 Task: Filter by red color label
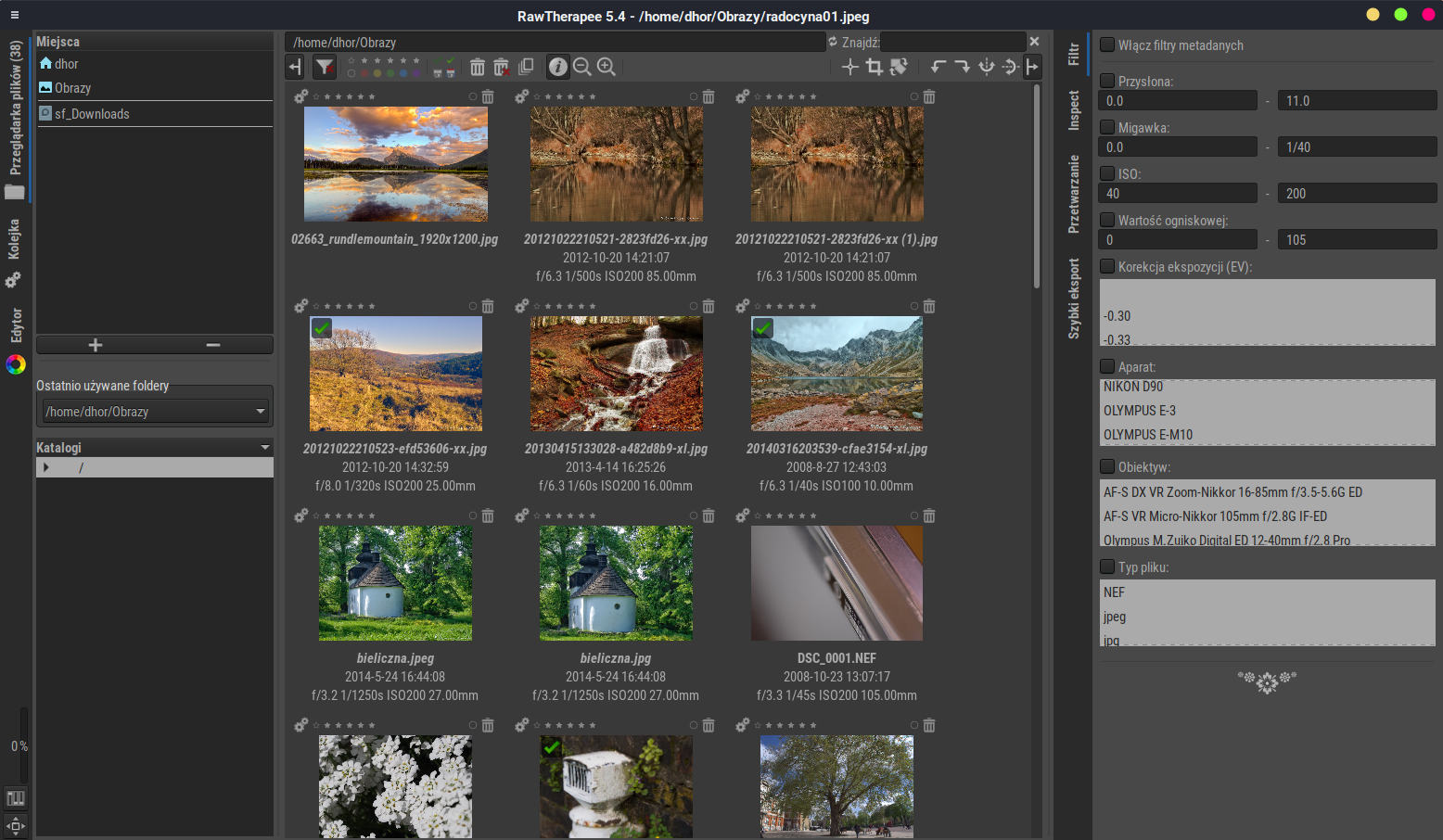[364, 73]
